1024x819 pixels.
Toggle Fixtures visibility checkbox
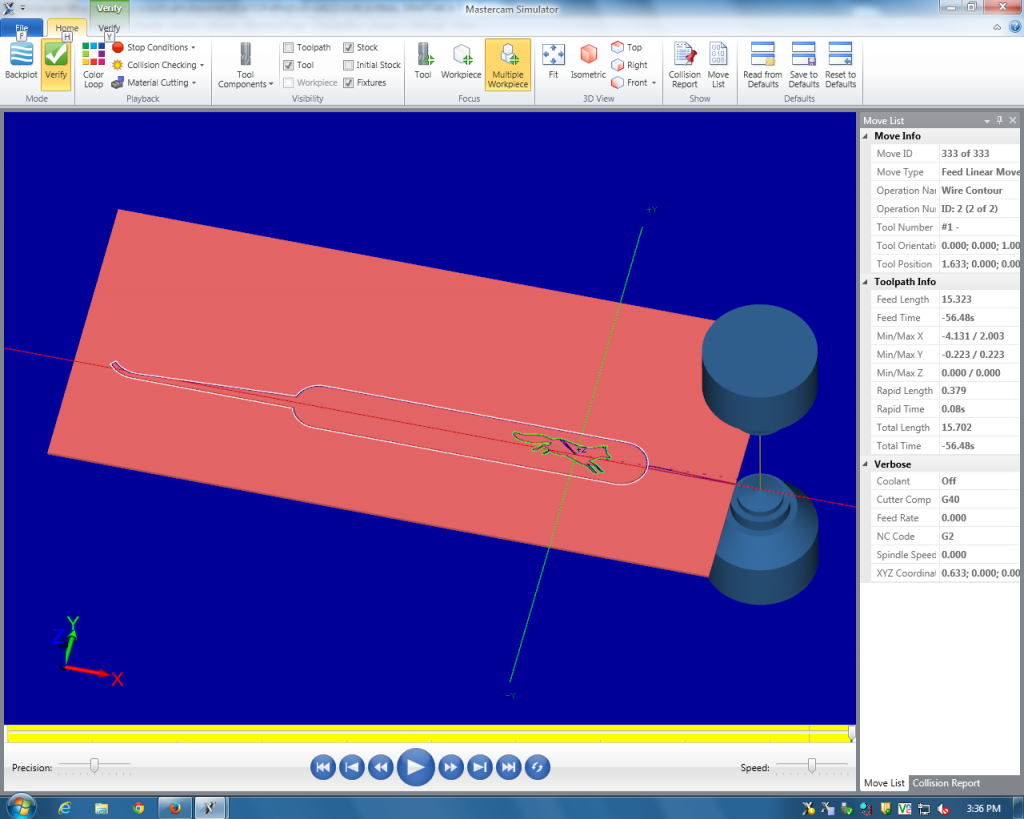click(x=349, y=83)
